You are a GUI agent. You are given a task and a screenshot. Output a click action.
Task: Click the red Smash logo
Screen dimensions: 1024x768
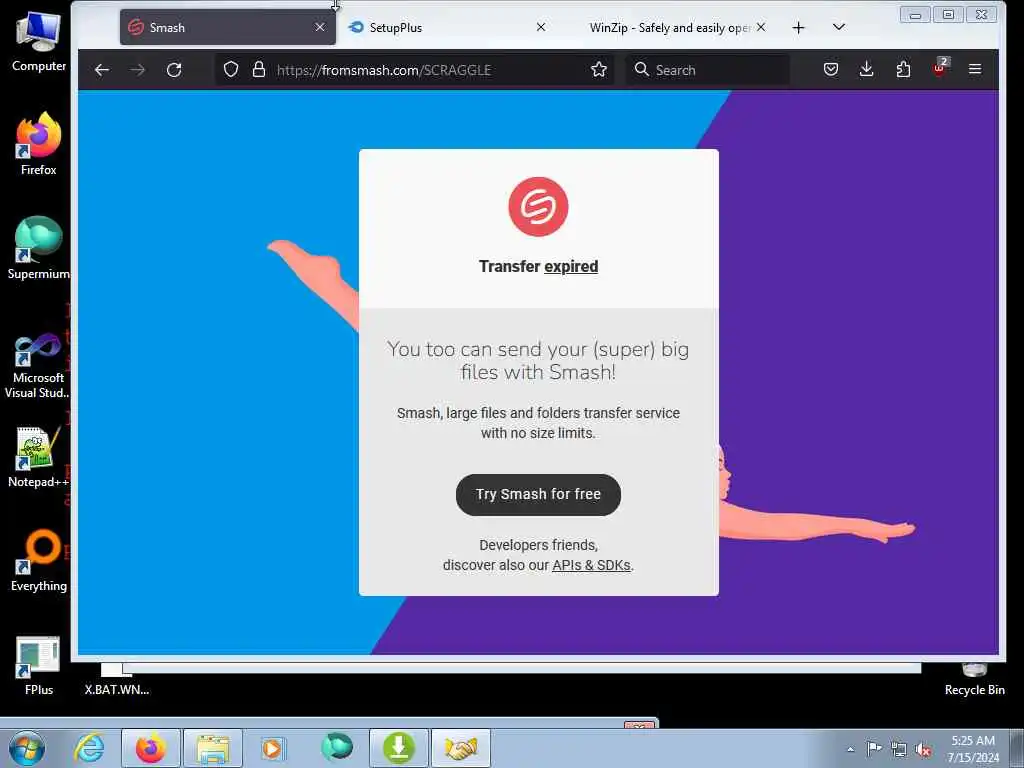click(538, 206)
